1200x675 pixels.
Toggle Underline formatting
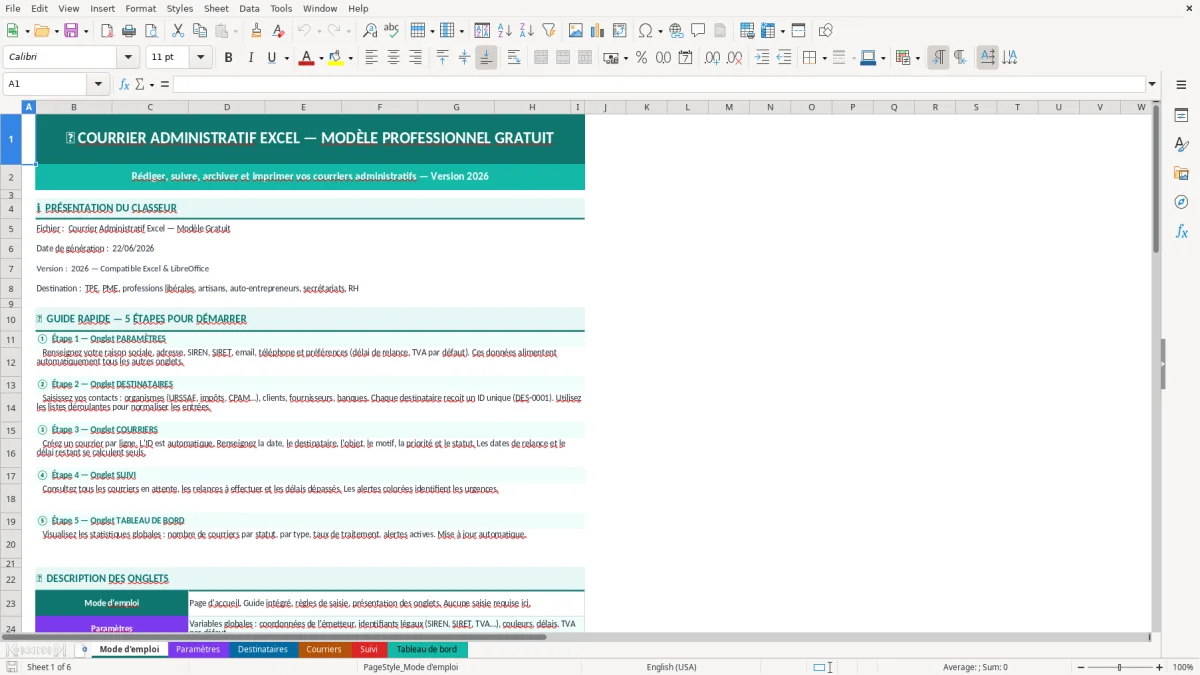[271, 58]
